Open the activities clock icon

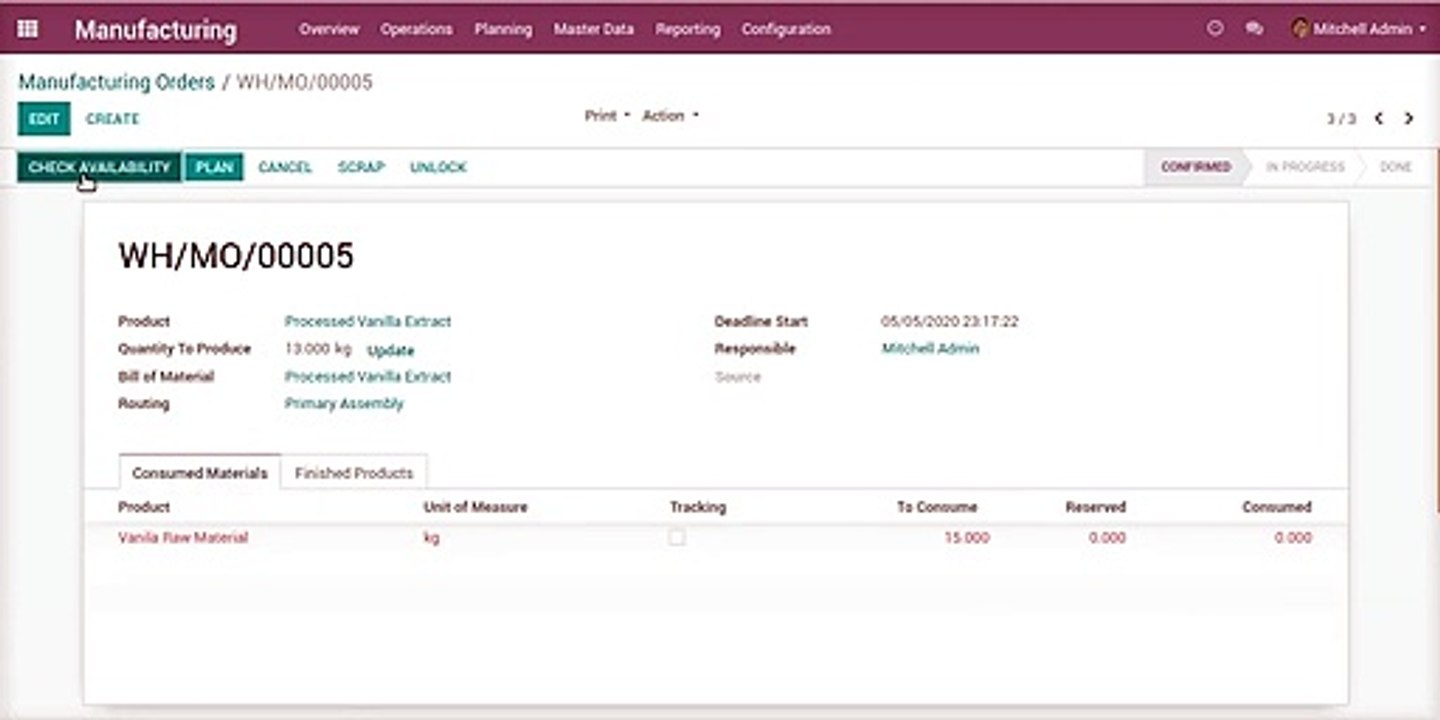(1215, 29)
